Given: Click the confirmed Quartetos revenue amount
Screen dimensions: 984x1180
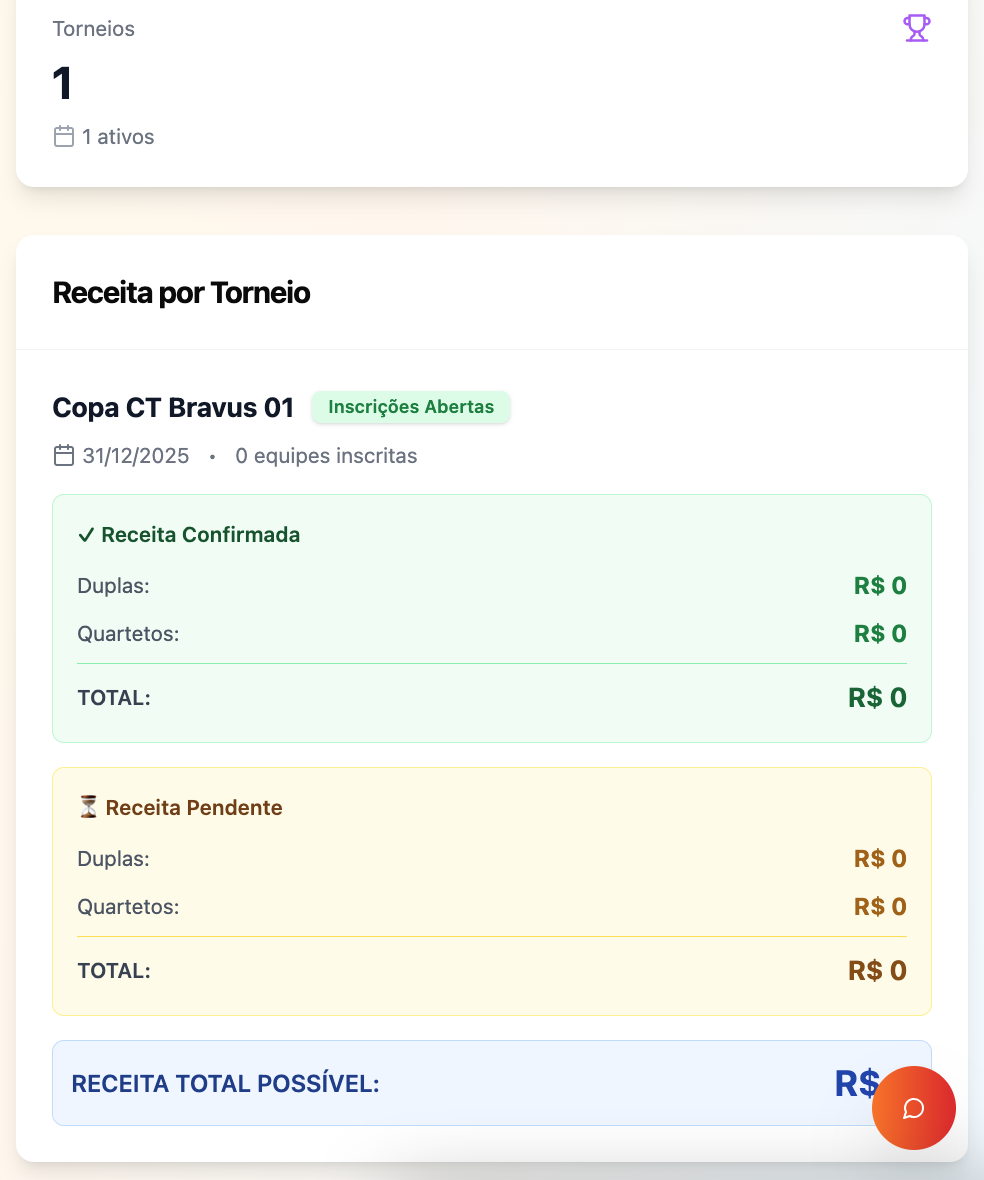Looking at the screenshot, I should point(880,634).
